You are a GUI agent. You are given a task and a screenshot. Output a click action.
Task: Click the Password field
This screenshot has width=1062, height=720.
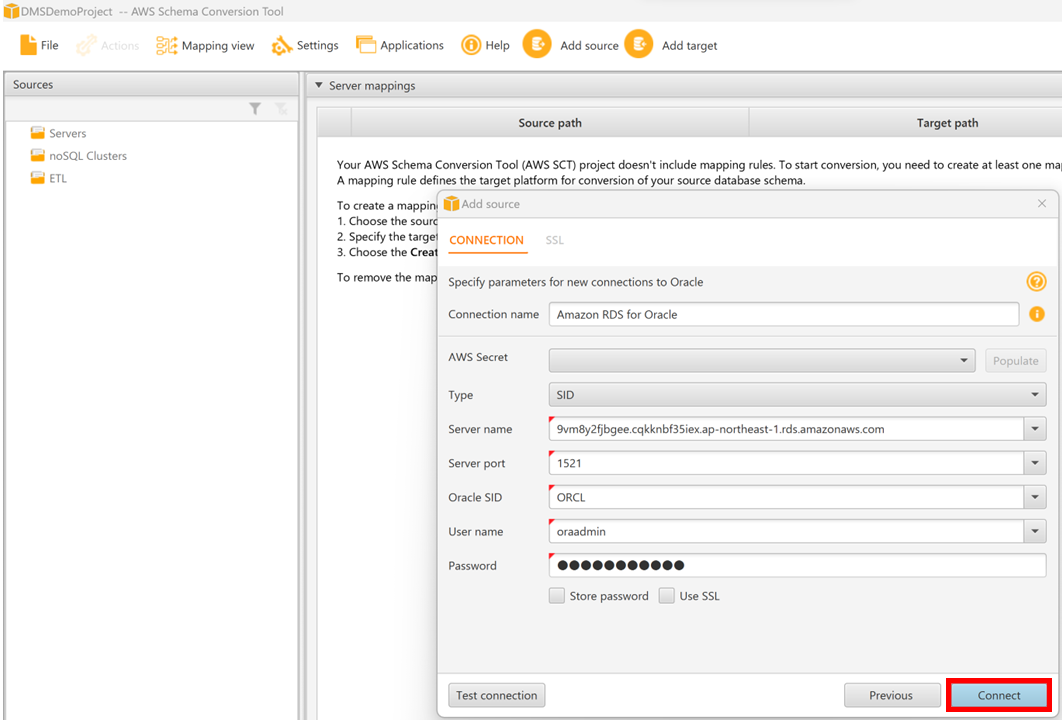click(797, 566)
